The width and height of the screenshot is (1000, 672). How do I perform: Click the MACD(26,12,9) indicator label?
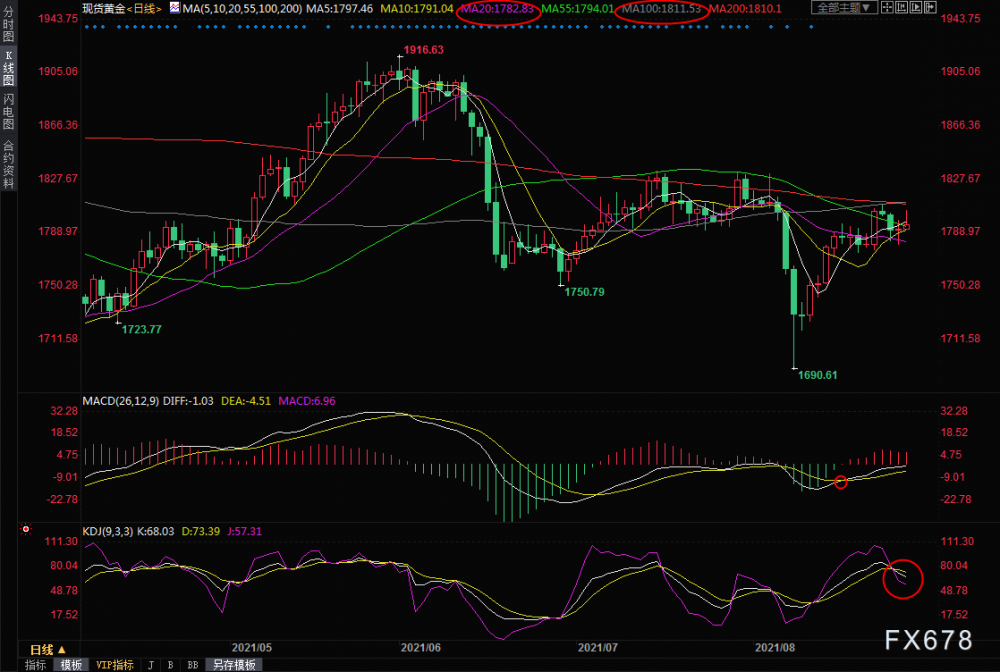[121, 401]
